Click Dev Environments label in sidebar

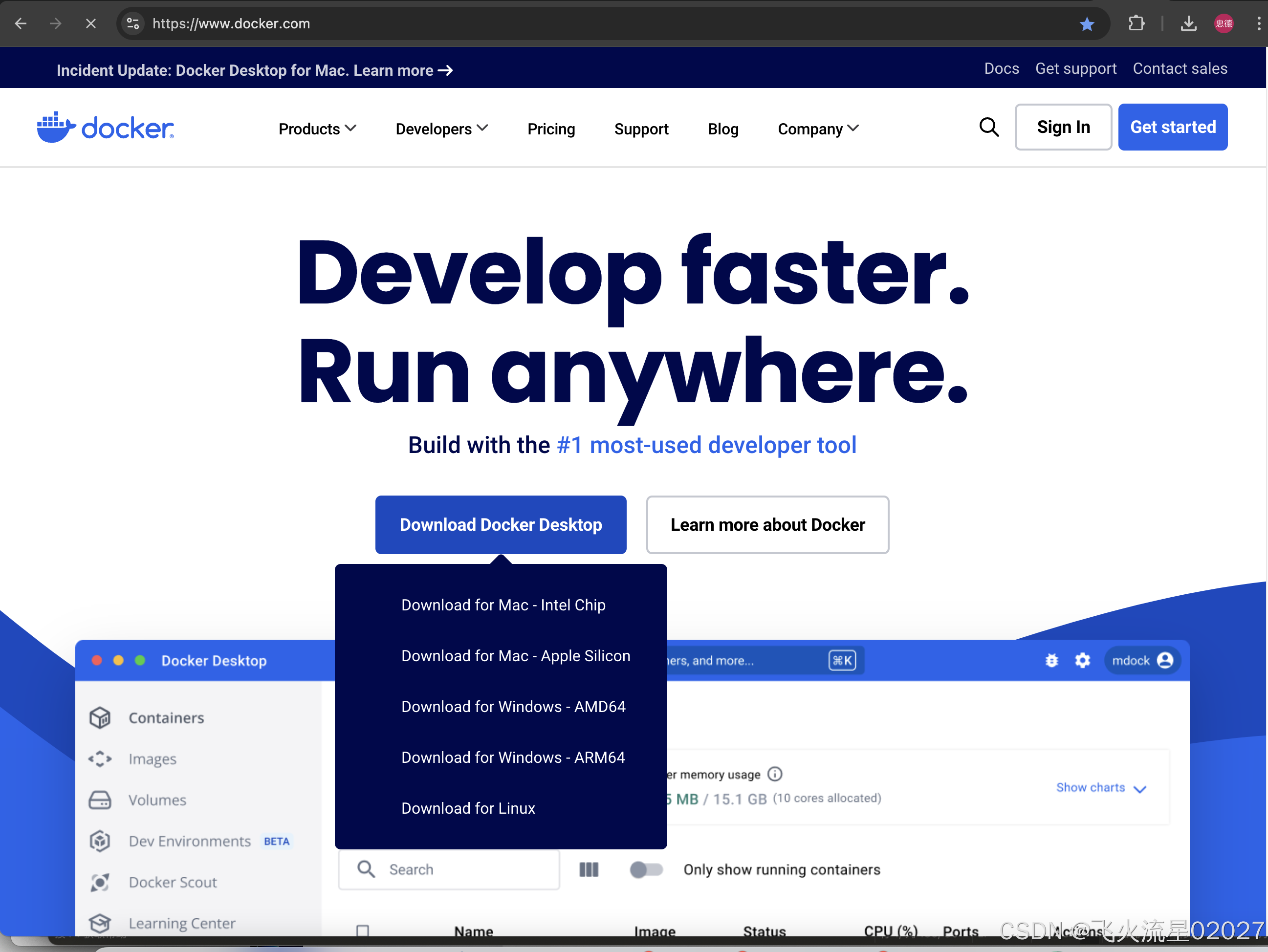tap(190, 841)
